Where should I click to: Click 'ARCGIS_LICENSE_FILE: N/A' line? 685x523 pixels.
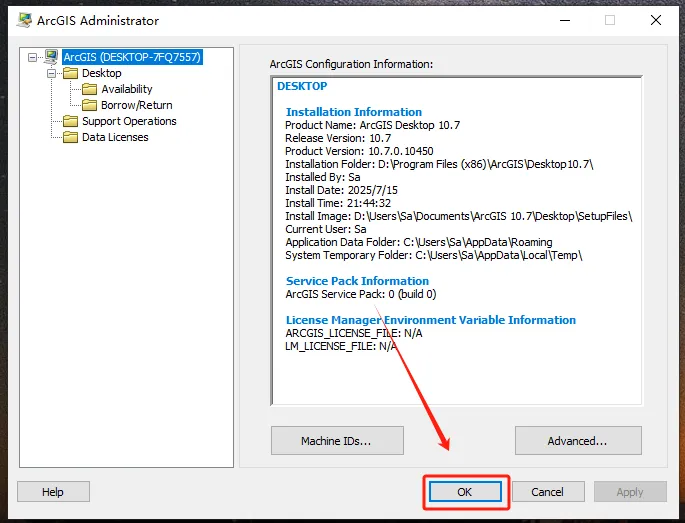(x=354, y=334)
